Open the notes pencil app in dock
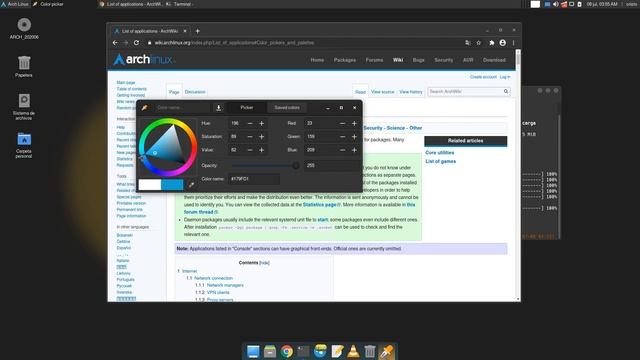This screenshot has height=360, width=640. [x=337, y=351]
